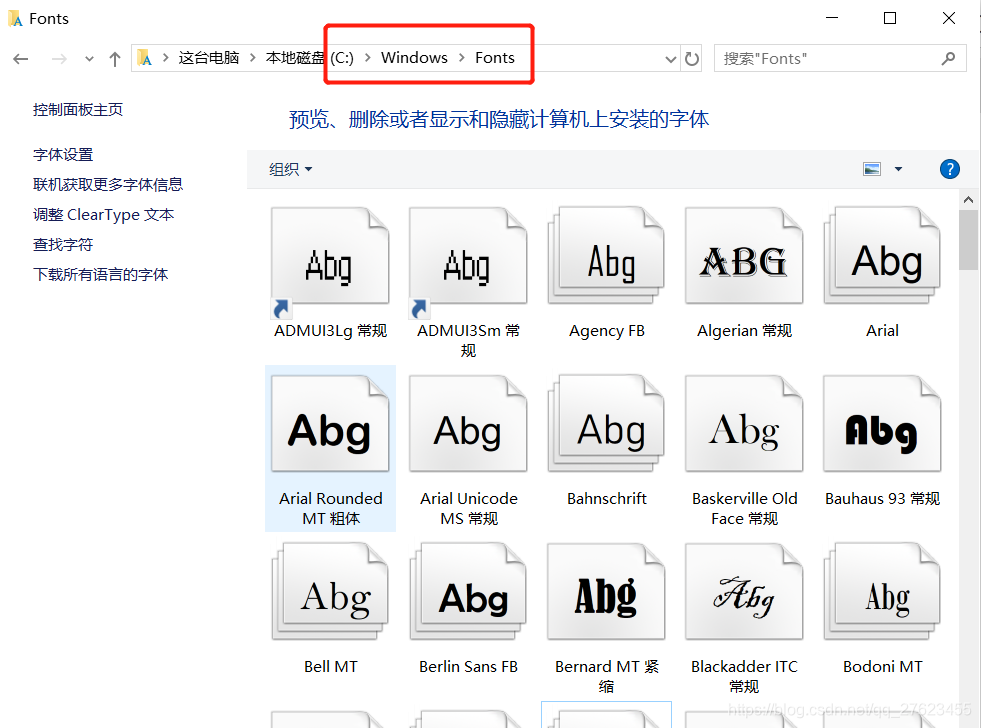981x728 pixels.
Task: Click the Bauhaus 93 常规 label
Action: 882,498
